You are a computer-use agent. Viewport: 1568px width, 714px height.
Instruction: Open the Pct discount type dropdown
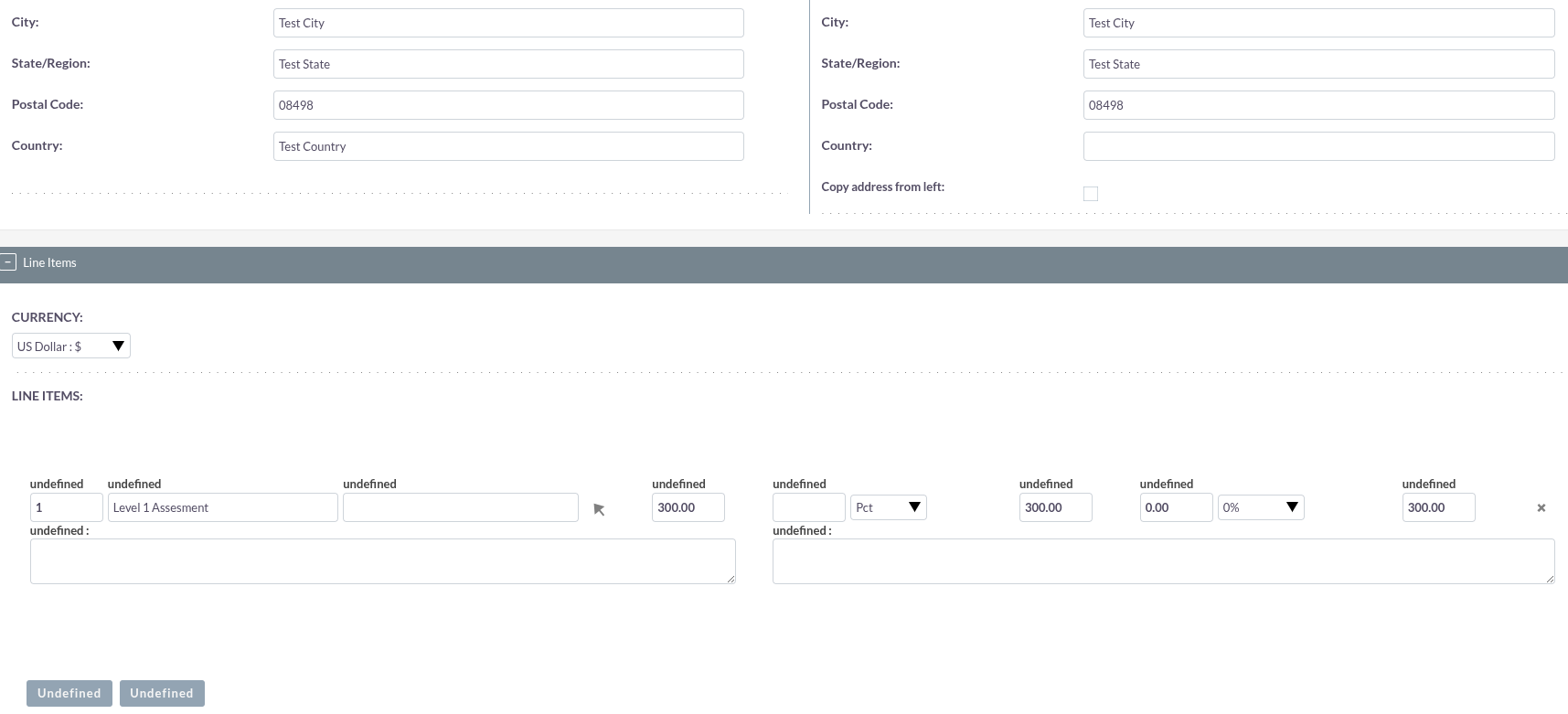[888, 507]
